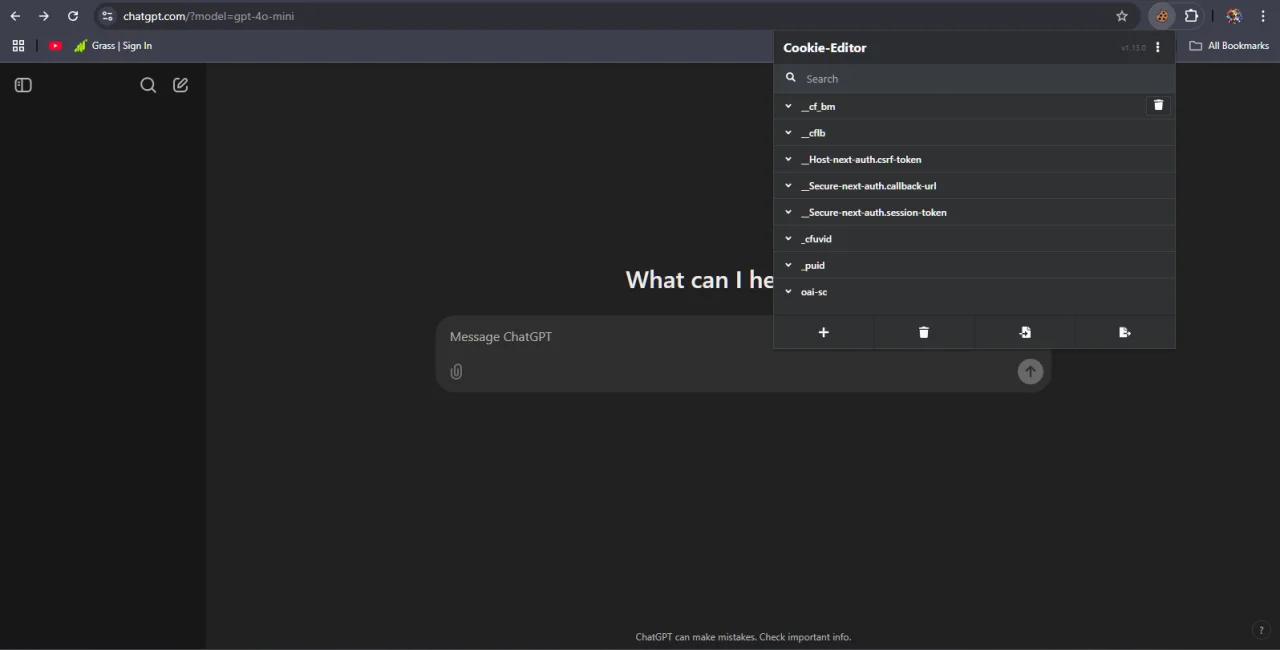Select the _puid cookie name

813,265
